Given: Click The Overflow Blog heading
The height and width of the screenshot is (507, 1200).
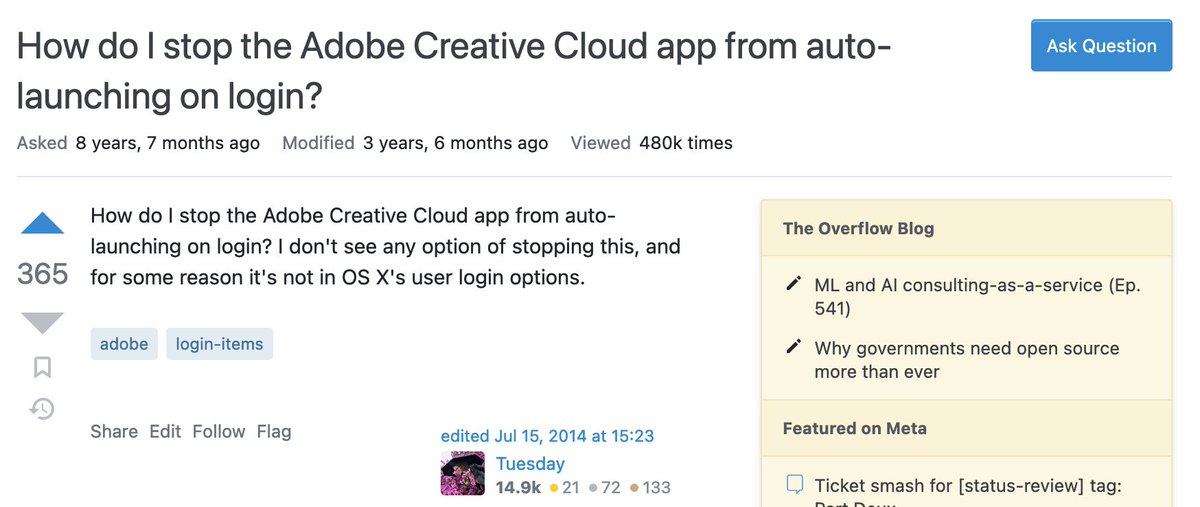Looking at the screenshot, I should (858, 228).
